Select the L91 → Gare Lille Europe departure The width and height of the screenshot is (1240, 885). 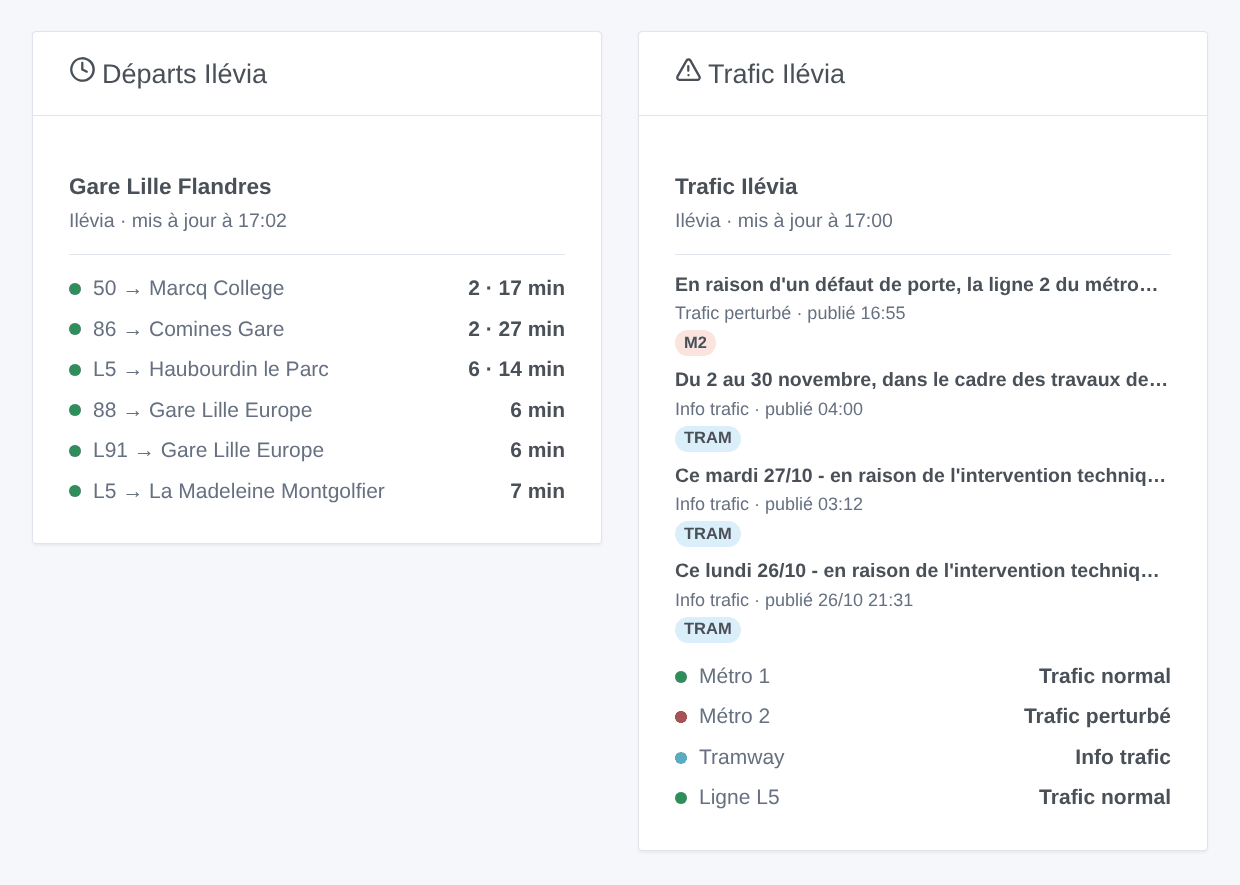point(317,451)
